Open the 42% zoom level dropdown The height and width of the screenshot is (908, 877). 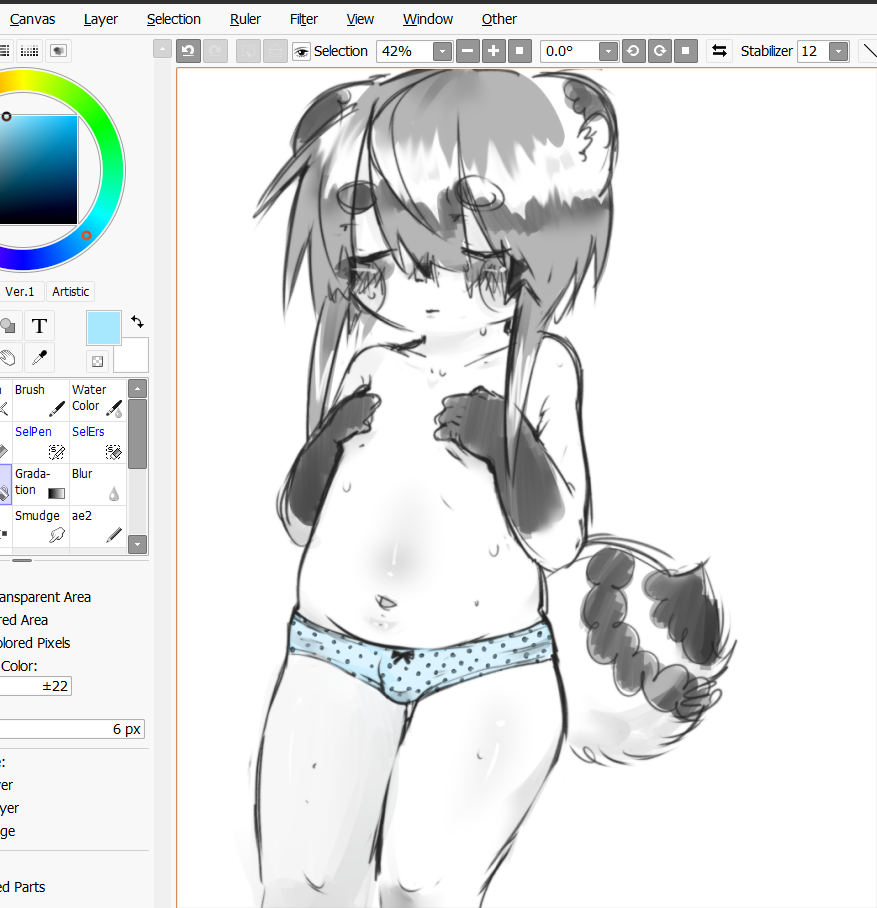click(x=442, y=51)
